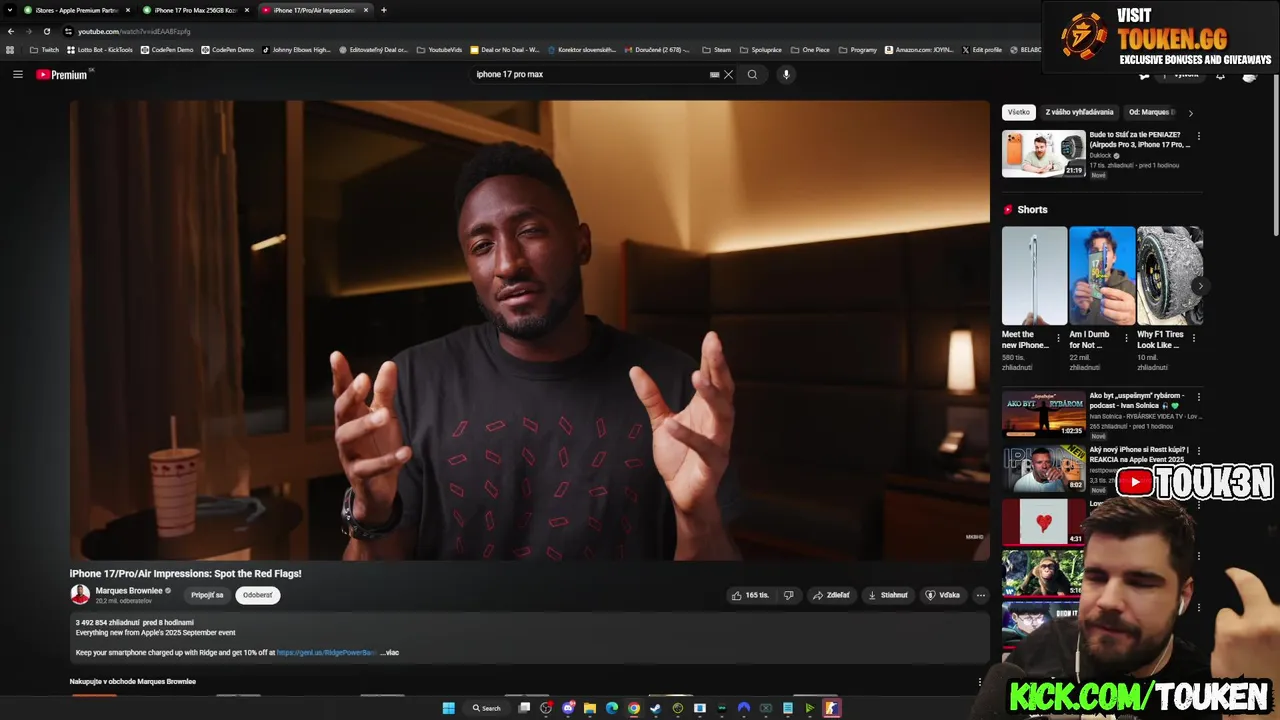Start voice search with microphone icon
The width and height of the screenshot is (1280, 720).
[786, 74]
